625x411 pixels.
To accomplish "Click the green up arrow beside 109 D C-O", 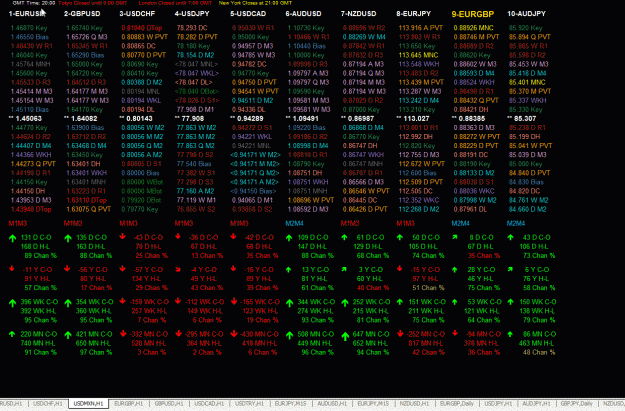I will pos(289,238).
